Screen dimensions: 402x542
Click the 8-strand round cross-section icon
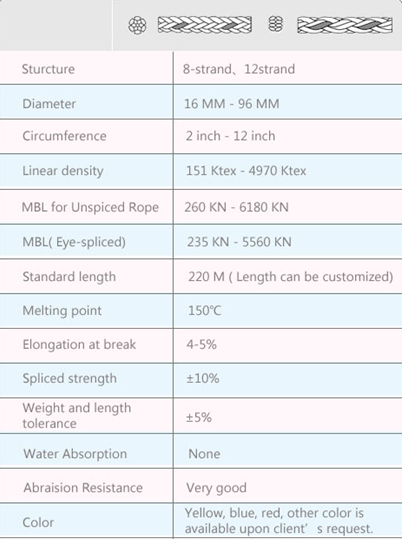click(137, 25)
